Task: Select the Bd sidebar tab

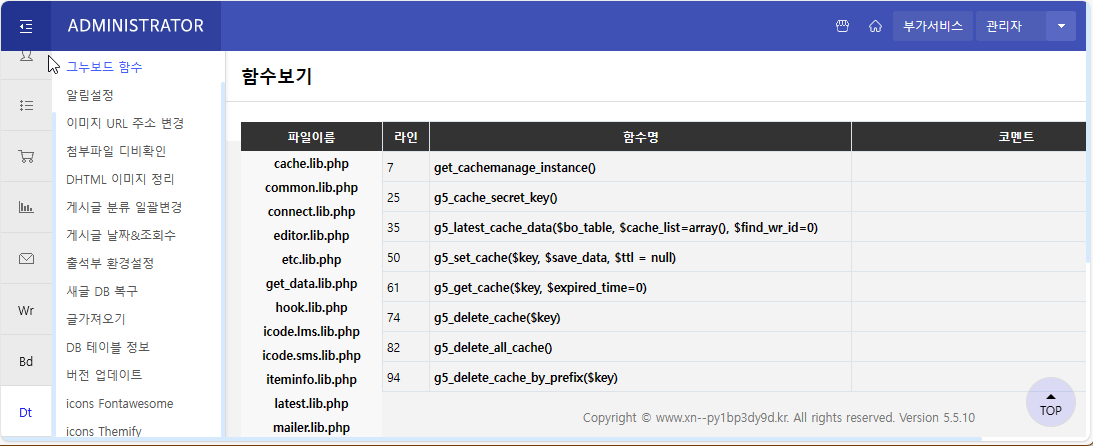Action: pos(26,361)
